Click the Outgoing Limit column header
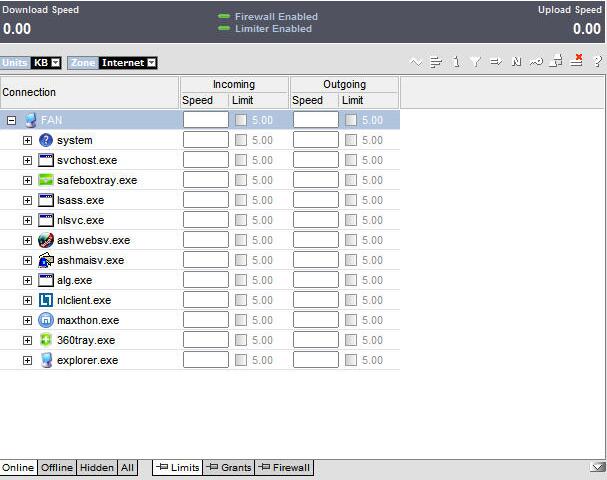This screenshot has width=607, height=480. 369,100
